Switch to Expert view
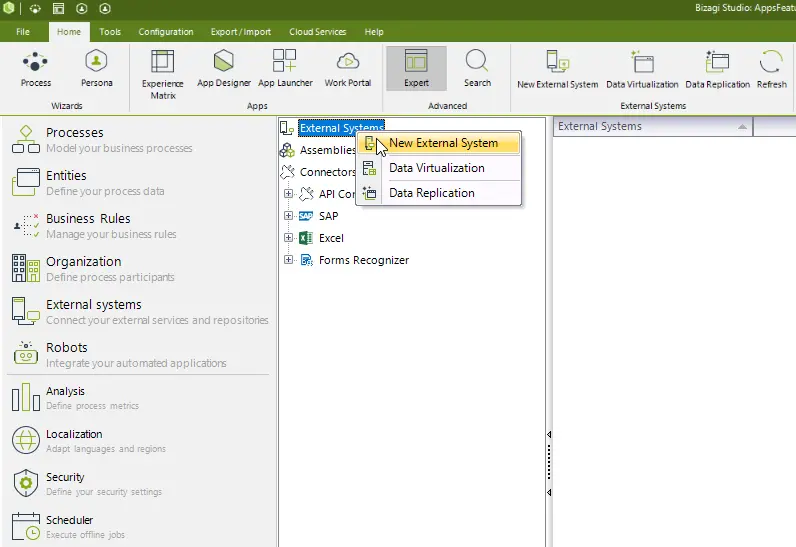This screenshot has width=796, height=547. click(x=416, y=69)
